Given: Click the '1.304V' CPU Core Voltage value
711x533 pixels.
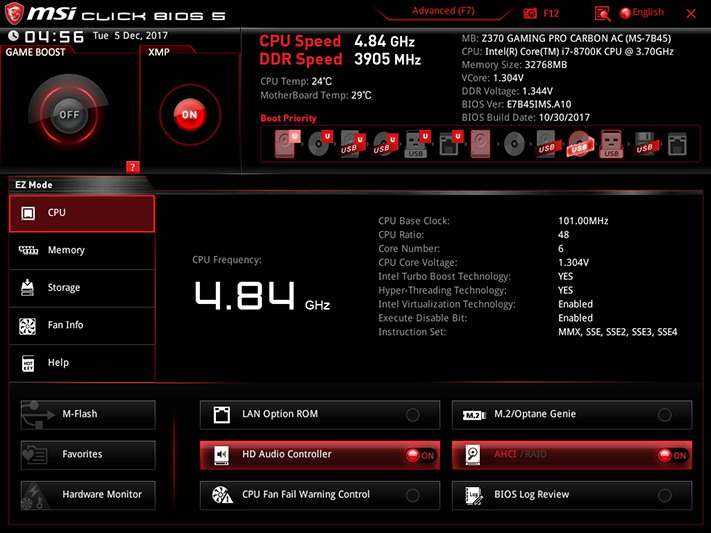Looking at the screenshot, I should coord(574,263).
